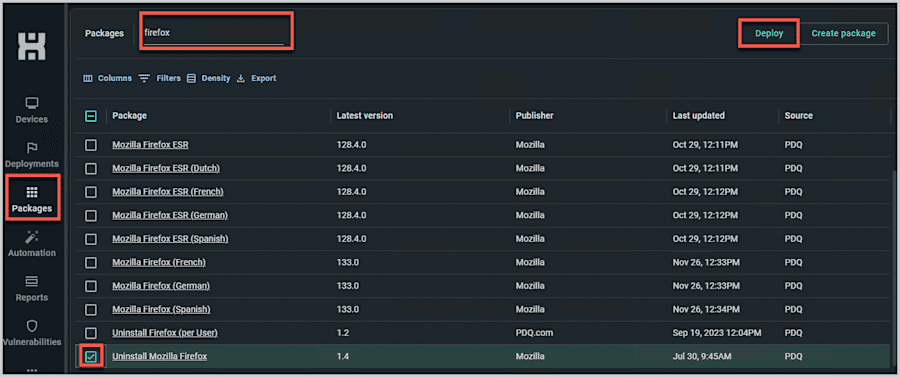Open Packages grid icon in sidebar

pos(32,192)
